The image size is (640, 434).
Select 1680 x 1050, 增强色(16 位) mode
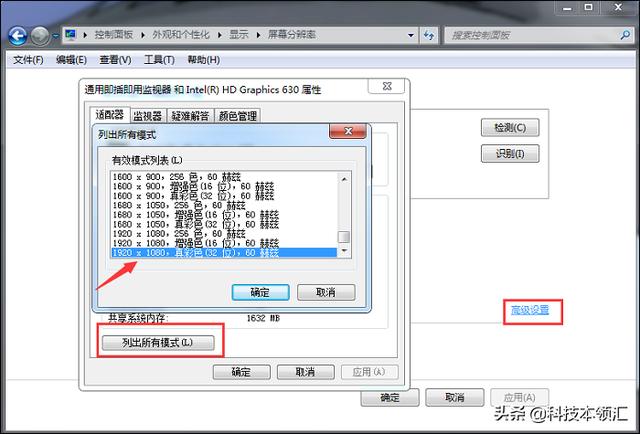pyautogui.click(x=224, y=215)
